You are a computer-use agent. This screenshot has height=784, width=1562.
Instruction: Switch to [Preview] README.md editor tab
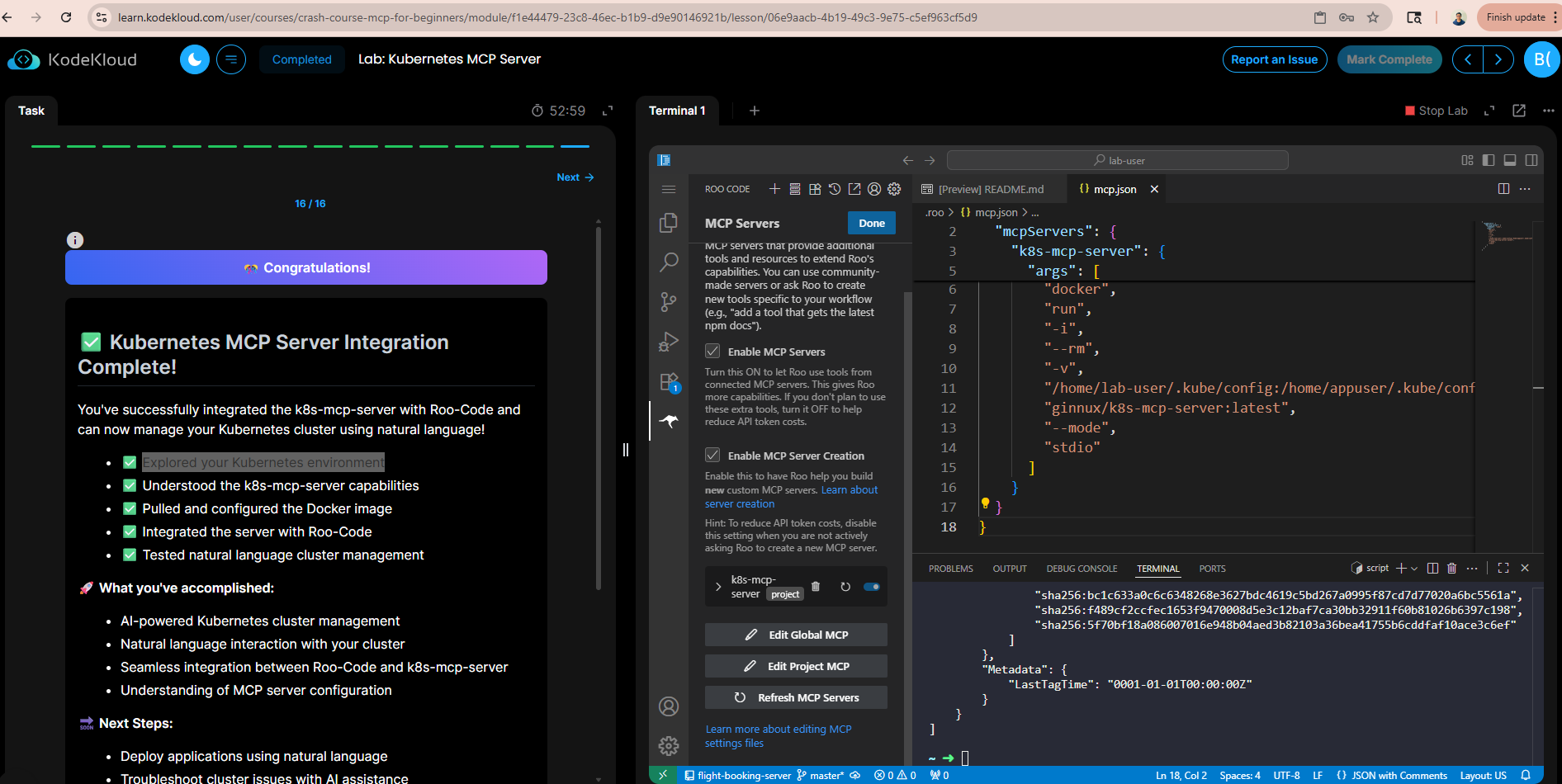(x=990, y=189)
